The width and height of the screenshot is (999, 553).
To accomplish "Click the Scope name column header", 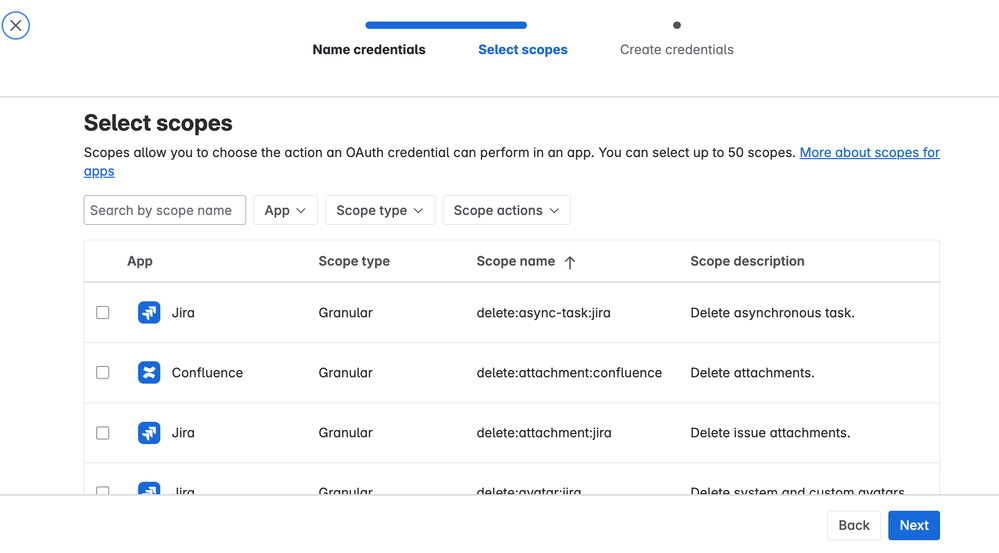I will click(516, 261).
